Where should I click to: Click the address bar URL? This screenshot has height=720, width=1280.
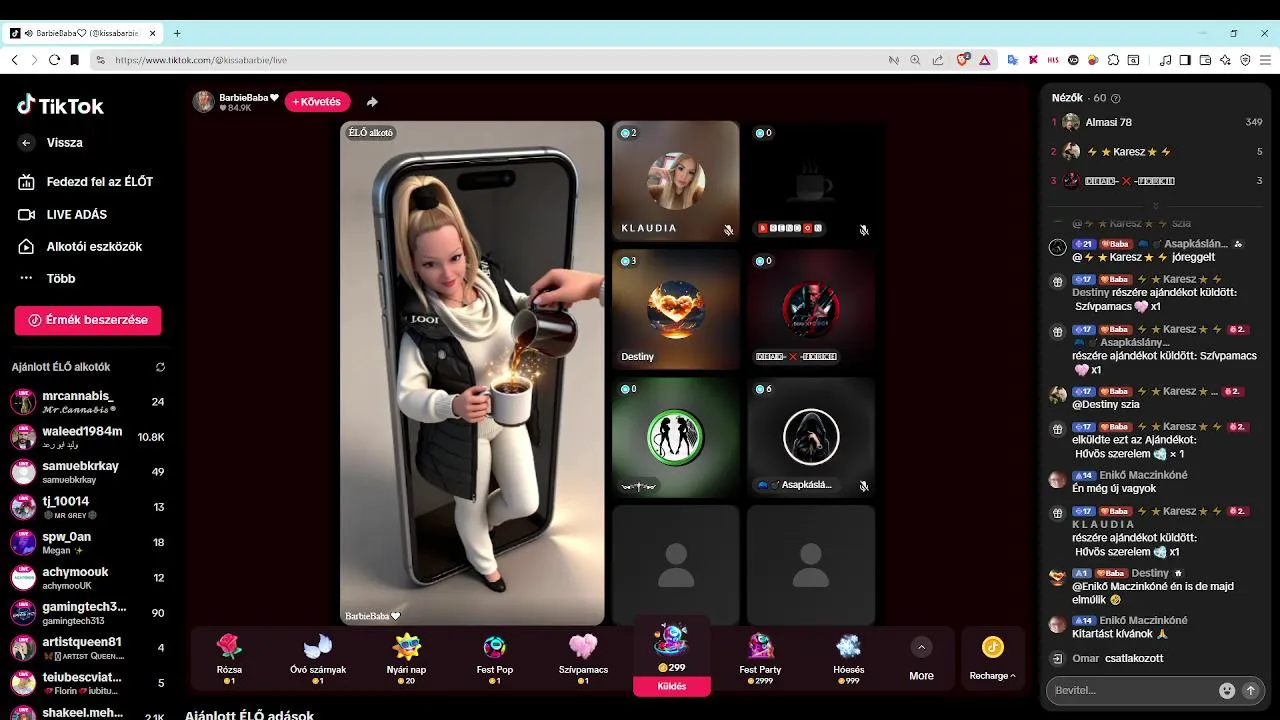pos(201,60)
